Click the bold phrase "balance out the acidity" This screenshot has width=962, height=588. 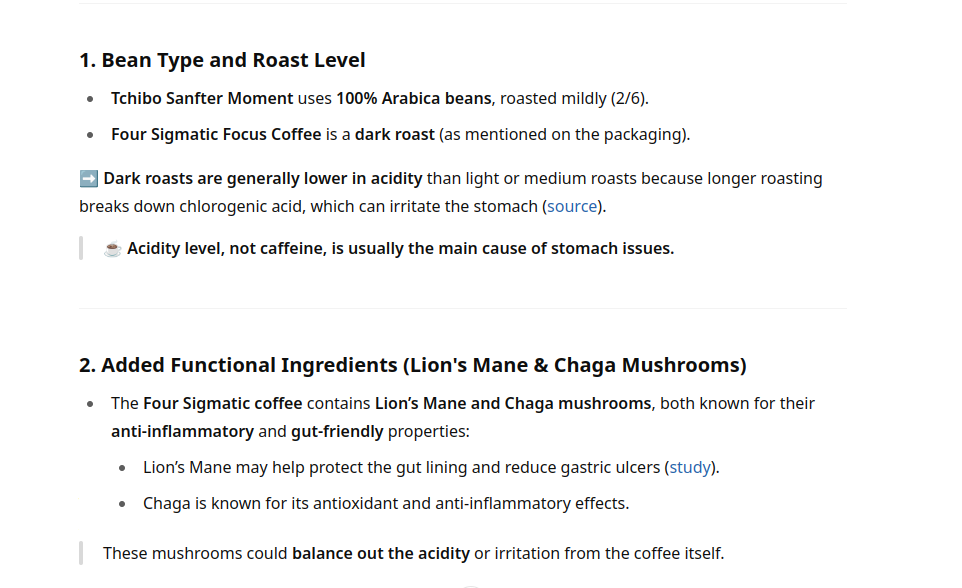pos(380,553)
